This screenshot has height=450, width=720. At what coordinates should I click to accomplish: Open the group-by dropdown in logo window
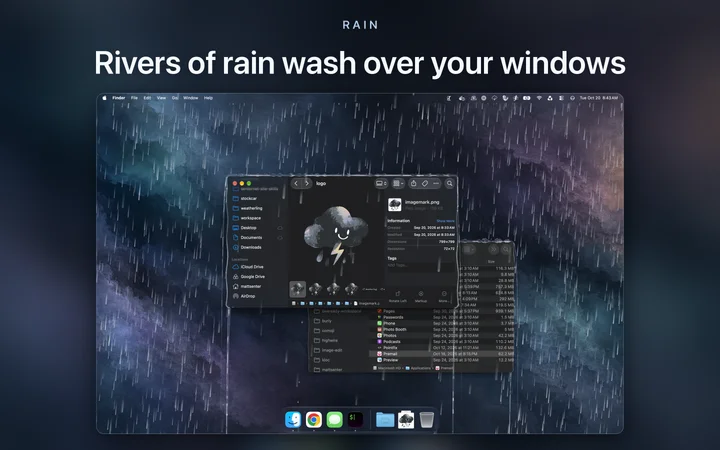click(398, 183)
